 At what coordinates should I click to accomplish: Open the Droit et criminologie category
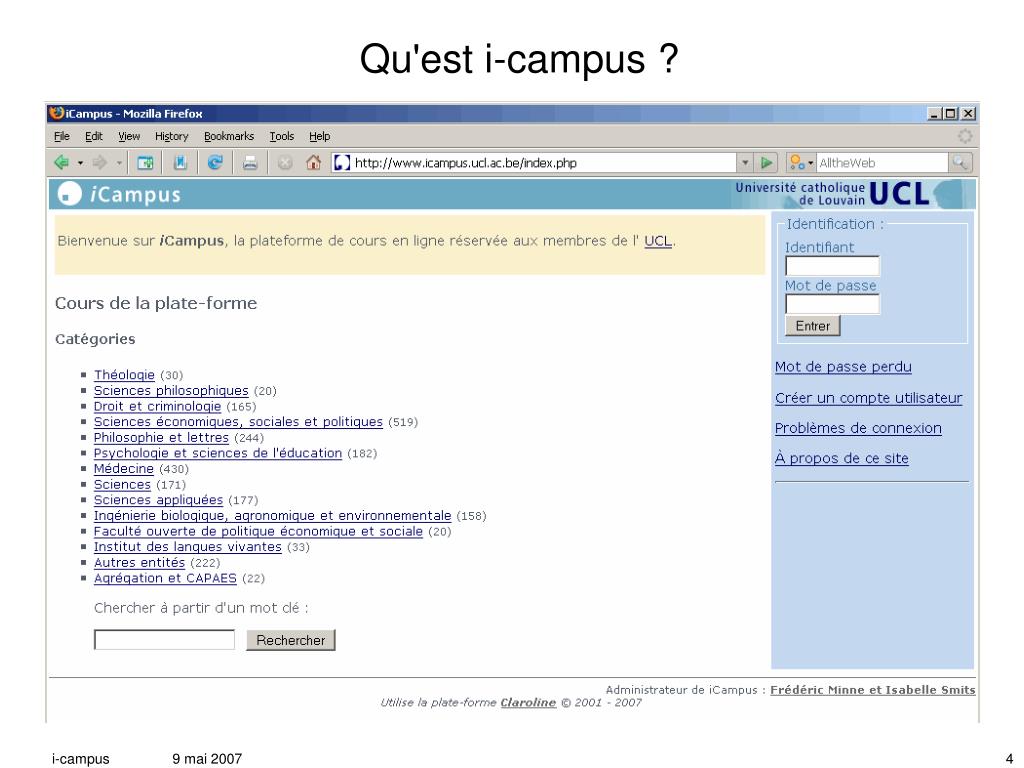157,406
